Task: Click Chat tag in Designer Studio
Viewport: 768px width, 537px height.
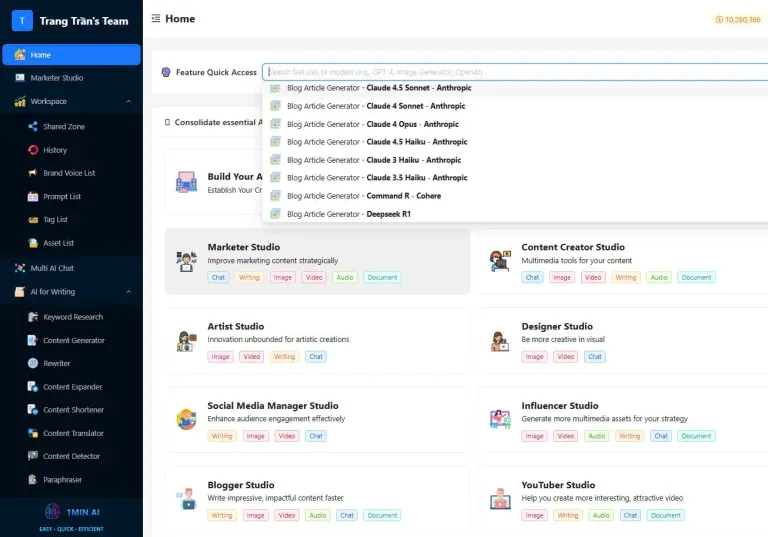Action: click(595, 357)
